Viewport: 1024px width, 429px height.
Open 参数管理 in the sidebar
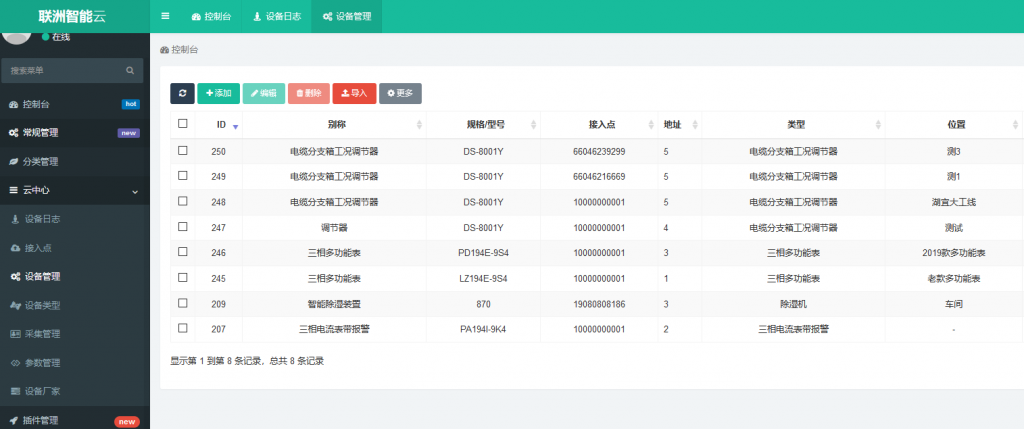click(42, 362)
